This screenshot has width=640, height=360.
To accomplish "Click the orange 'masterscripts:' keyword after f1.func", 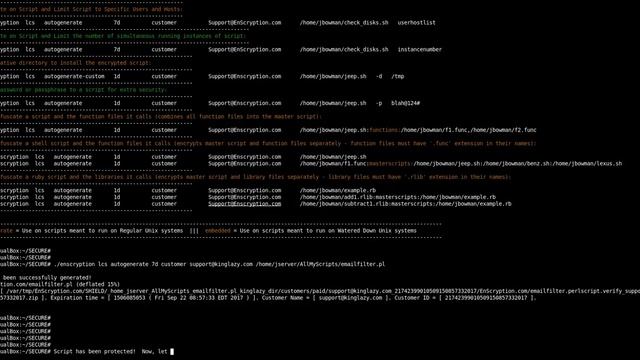I will point(390,164).
